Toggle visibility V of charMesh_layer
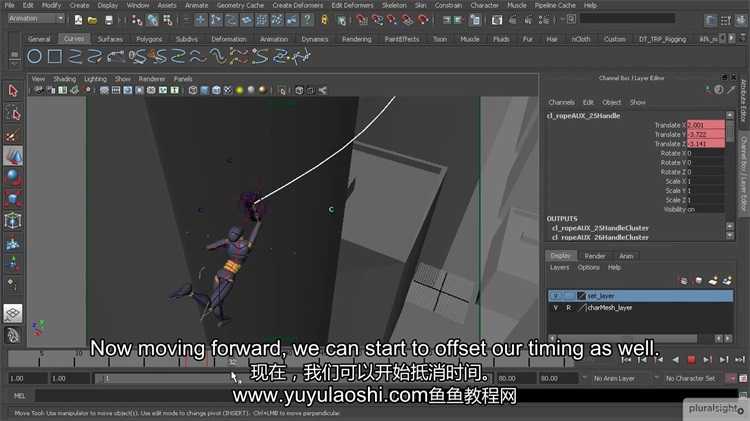The image size is (750, 421). click(x=556, y=308)
